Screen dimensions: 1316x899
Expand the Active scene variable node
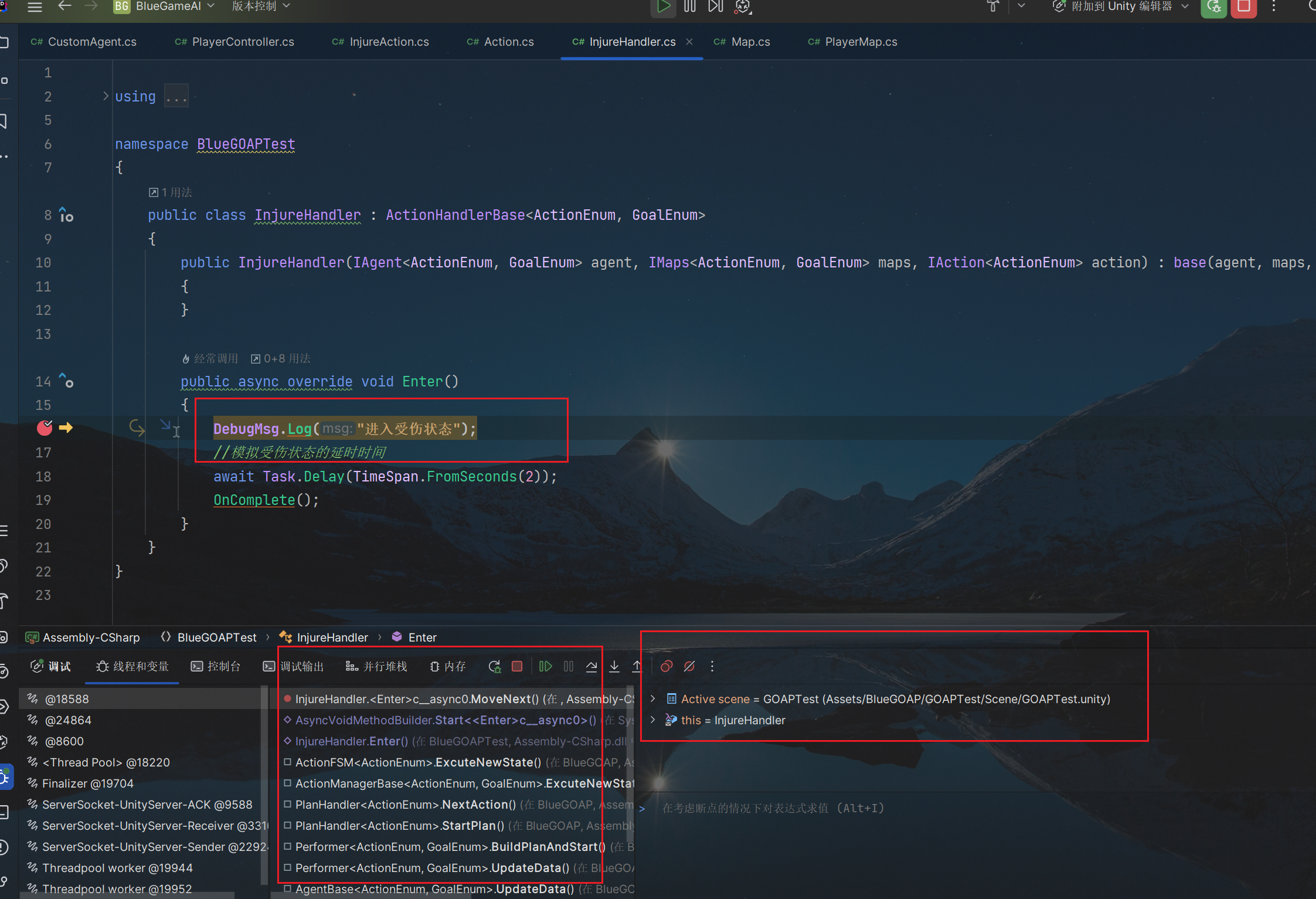(652, 698)
